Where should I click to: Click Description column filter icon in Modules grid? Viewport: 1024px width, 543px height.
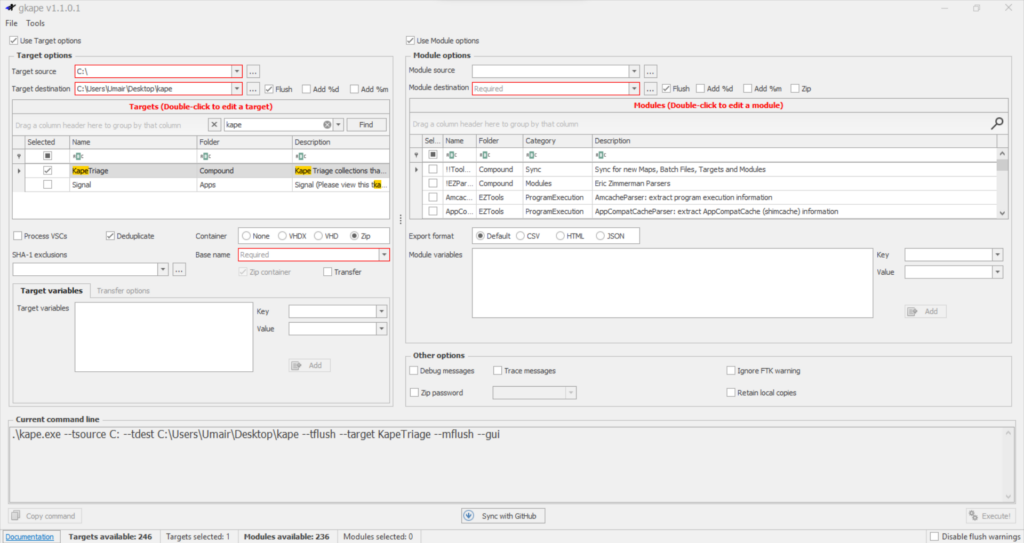coord(600,155)
